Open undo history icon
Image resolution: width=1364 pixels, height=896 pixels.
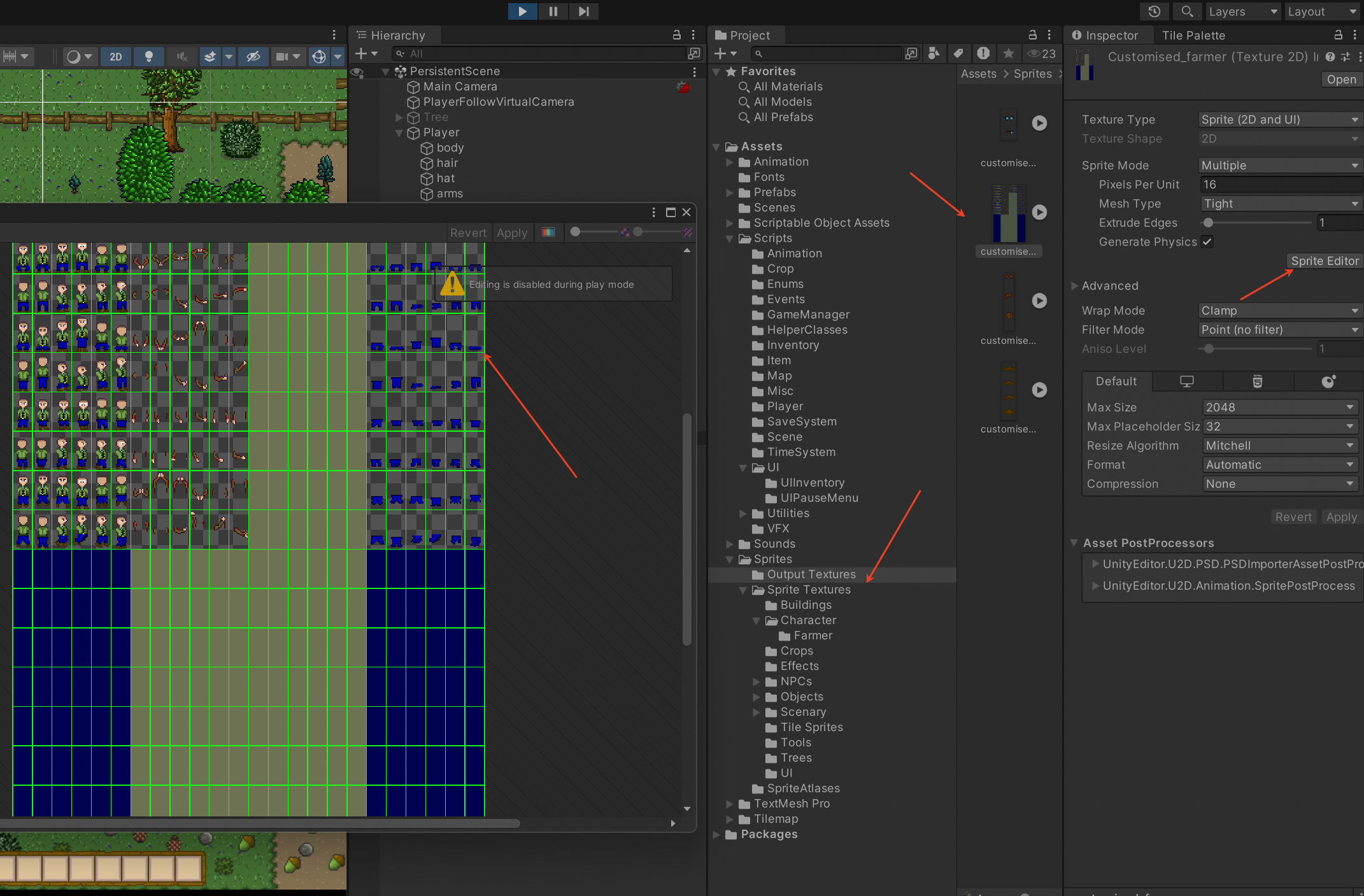coord(1154,11)
